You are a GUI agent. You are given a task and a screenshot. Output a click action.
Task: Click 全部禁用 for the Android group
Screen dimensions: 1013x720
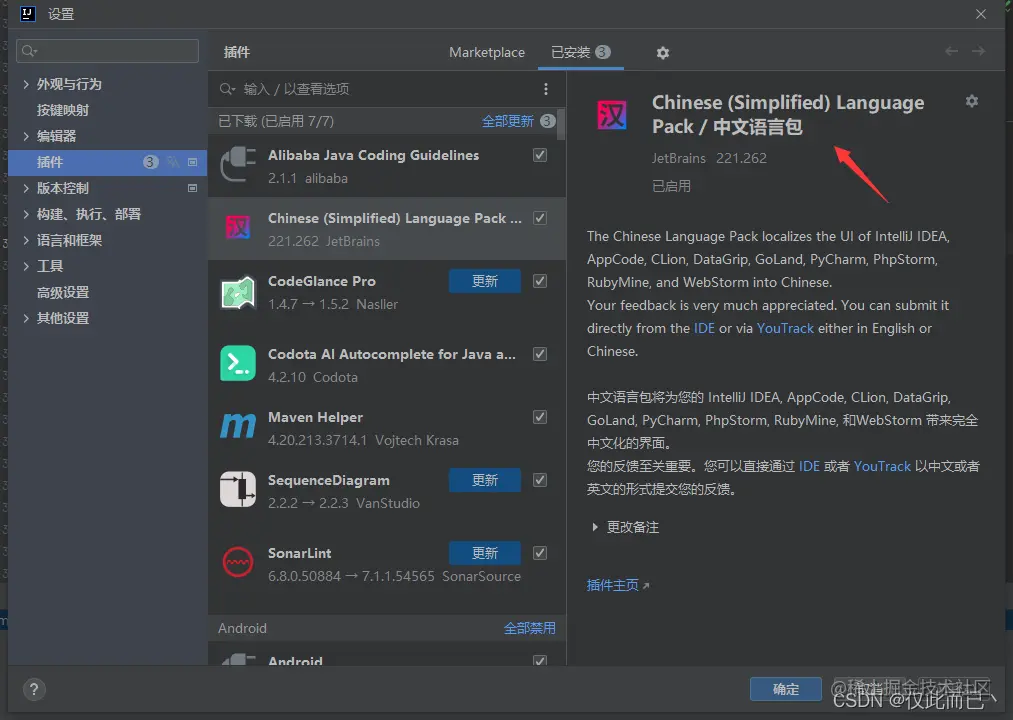529,628
